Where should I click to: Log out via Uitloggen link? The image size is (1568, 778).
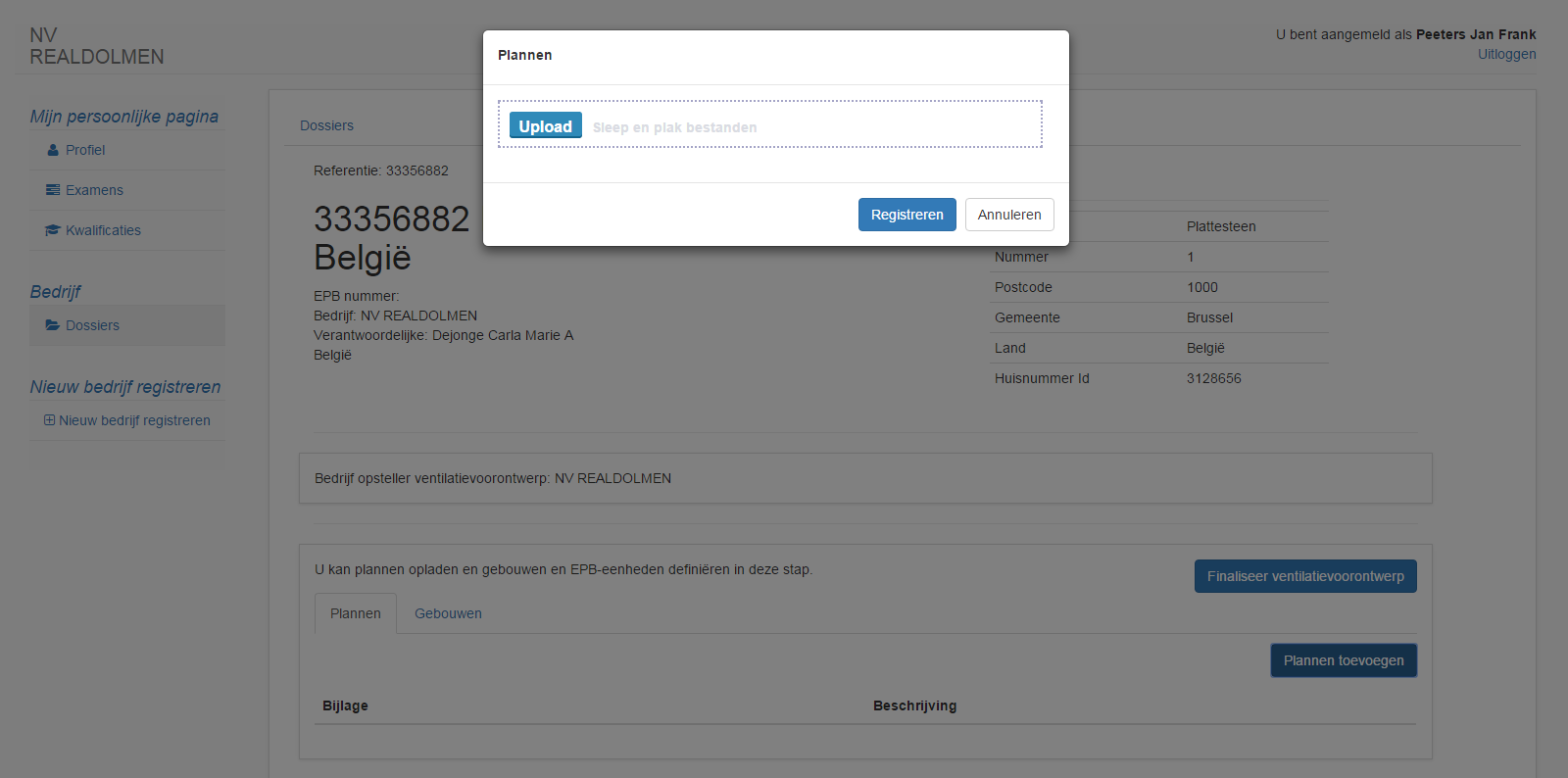(x=1506, y=54)
